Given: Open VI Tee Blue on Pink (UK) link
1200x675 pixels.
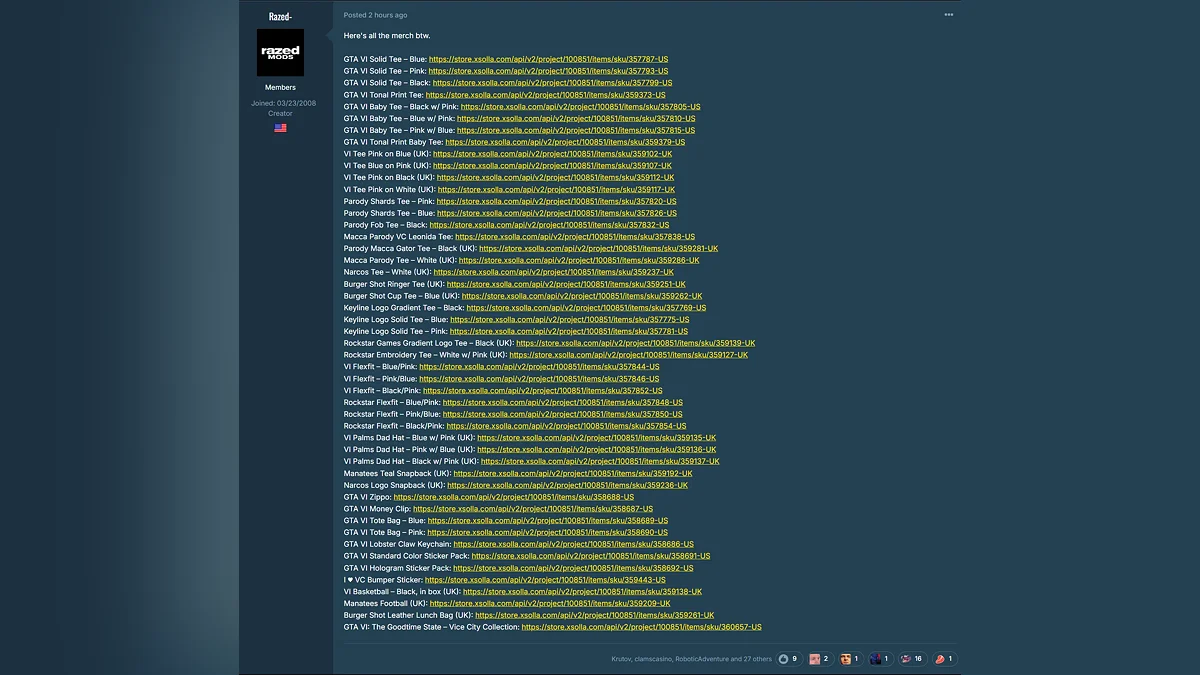Looking at the screenshot, I should pyautogui.click(x=553, y=166).
